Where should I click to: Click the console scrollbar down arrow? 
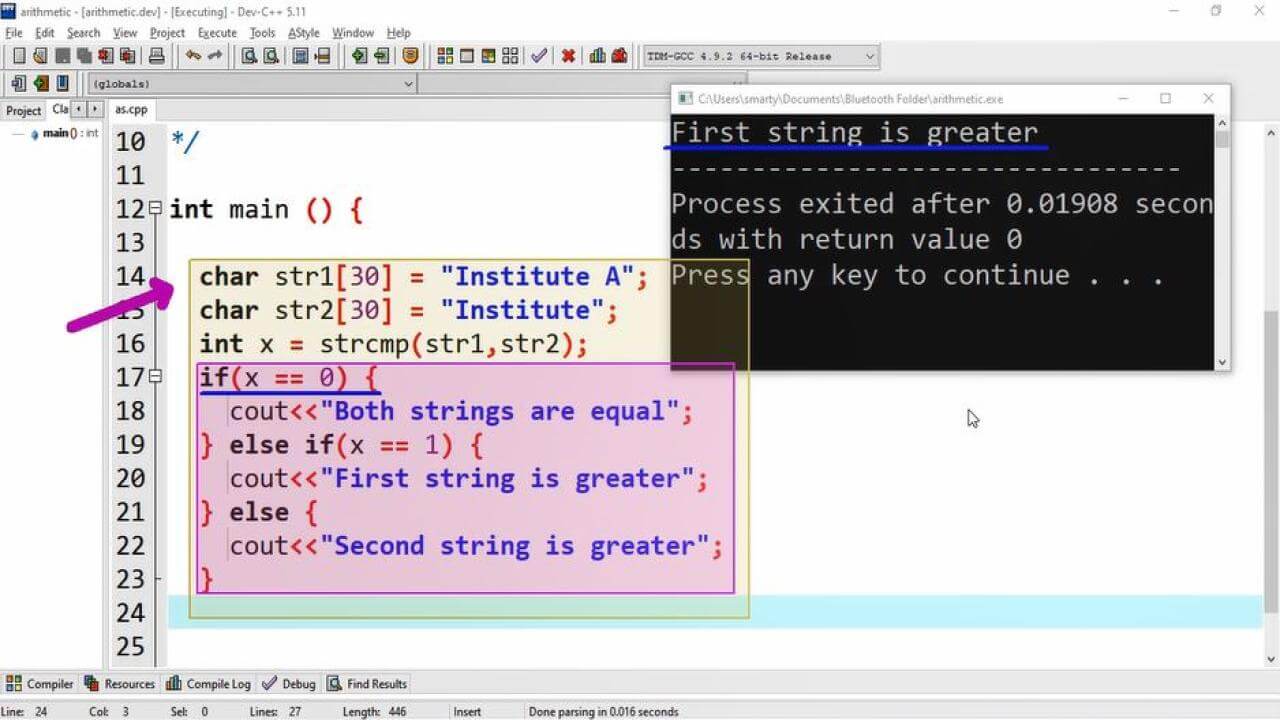pyautogui.click(x=1222, y=363)
